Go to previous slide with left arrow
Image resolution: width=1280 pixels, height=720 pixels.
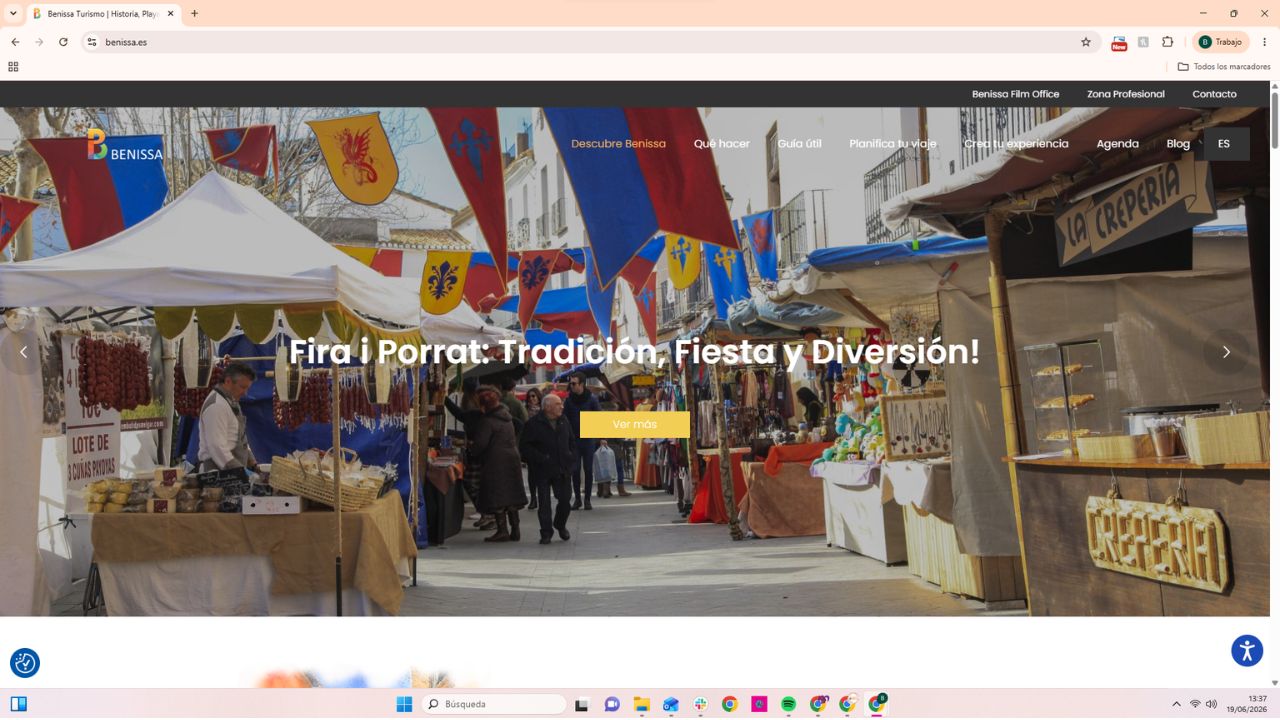[x=23, y=352]
